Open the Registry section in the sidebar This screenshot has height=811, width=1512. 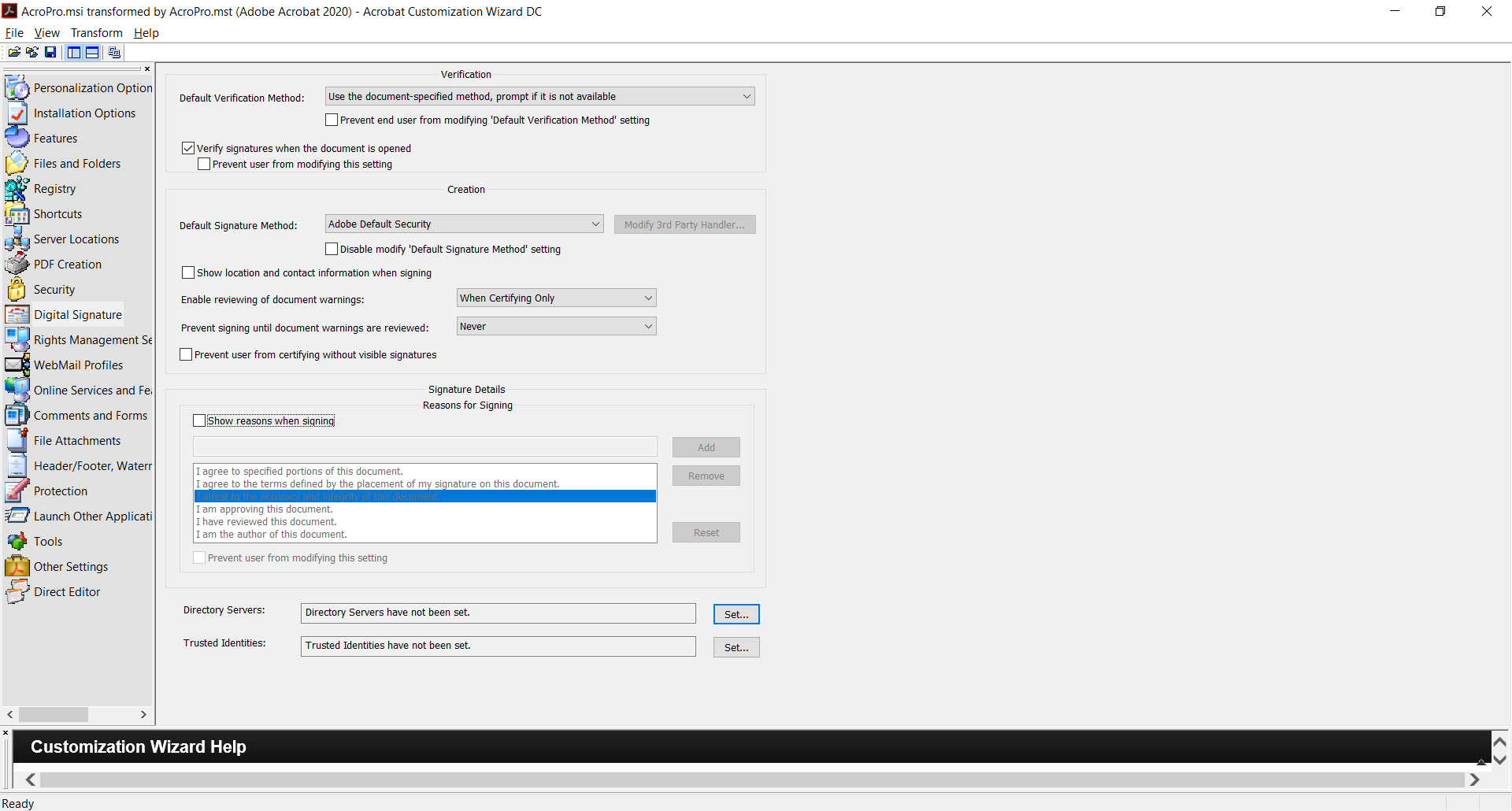coord(53,188)
